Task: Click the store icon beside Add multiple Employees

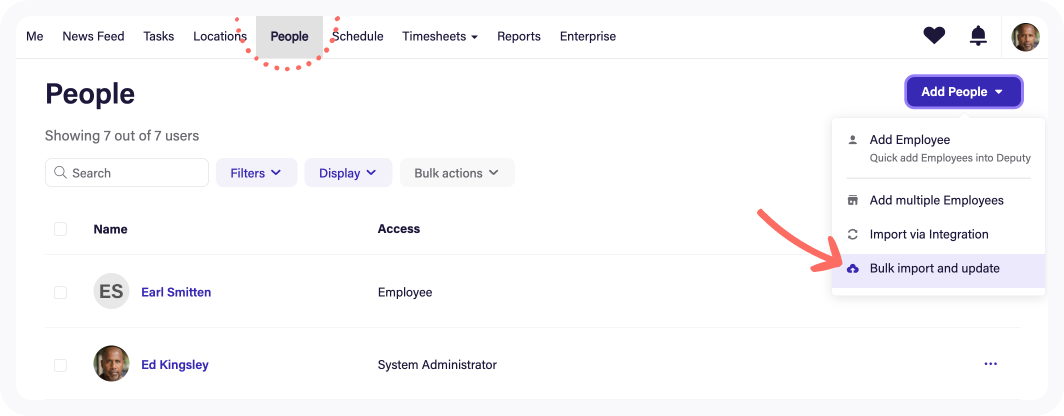Action: pos(853,200)
